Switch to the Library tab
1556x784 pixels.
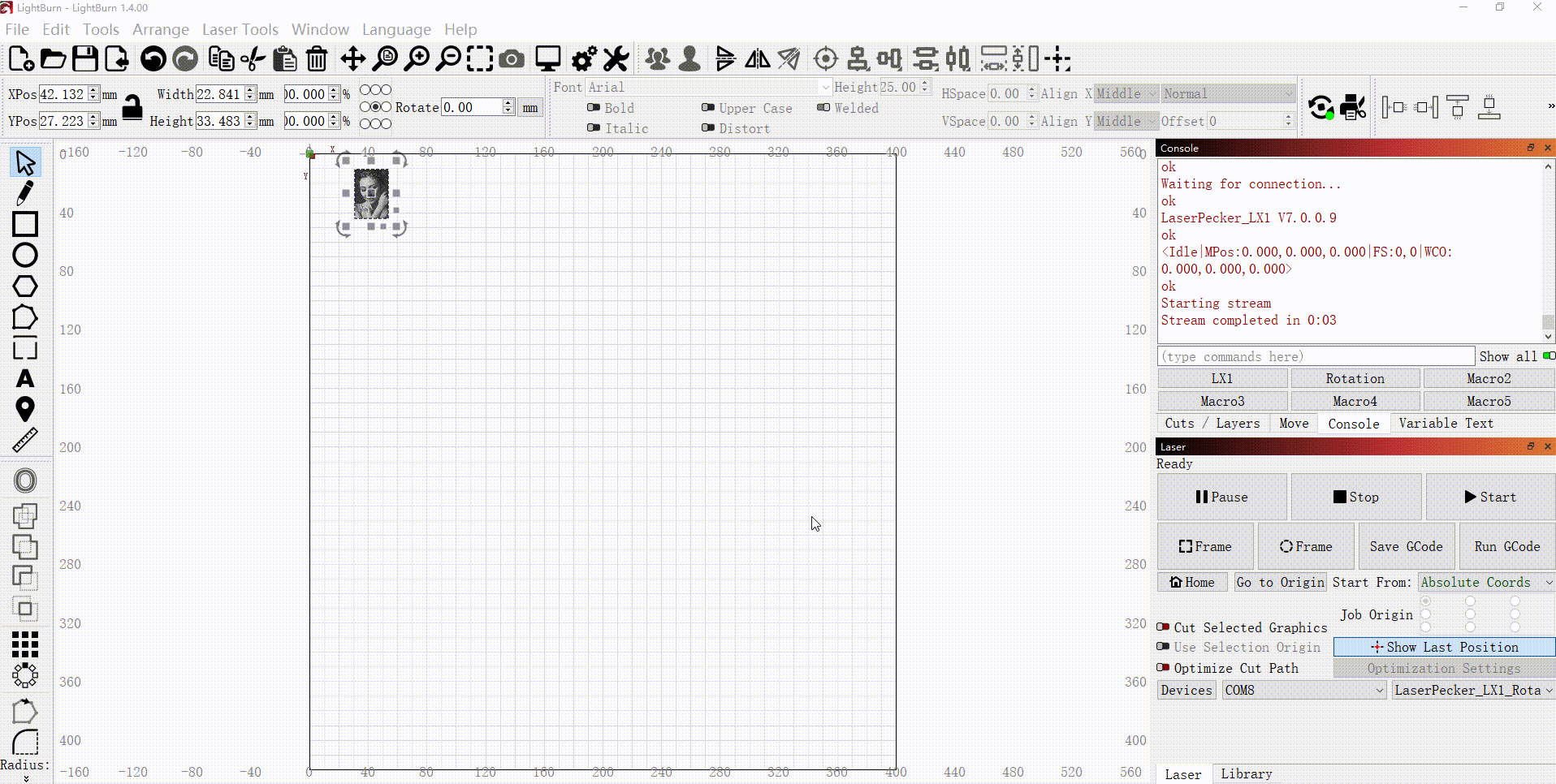click(1246, 773)
